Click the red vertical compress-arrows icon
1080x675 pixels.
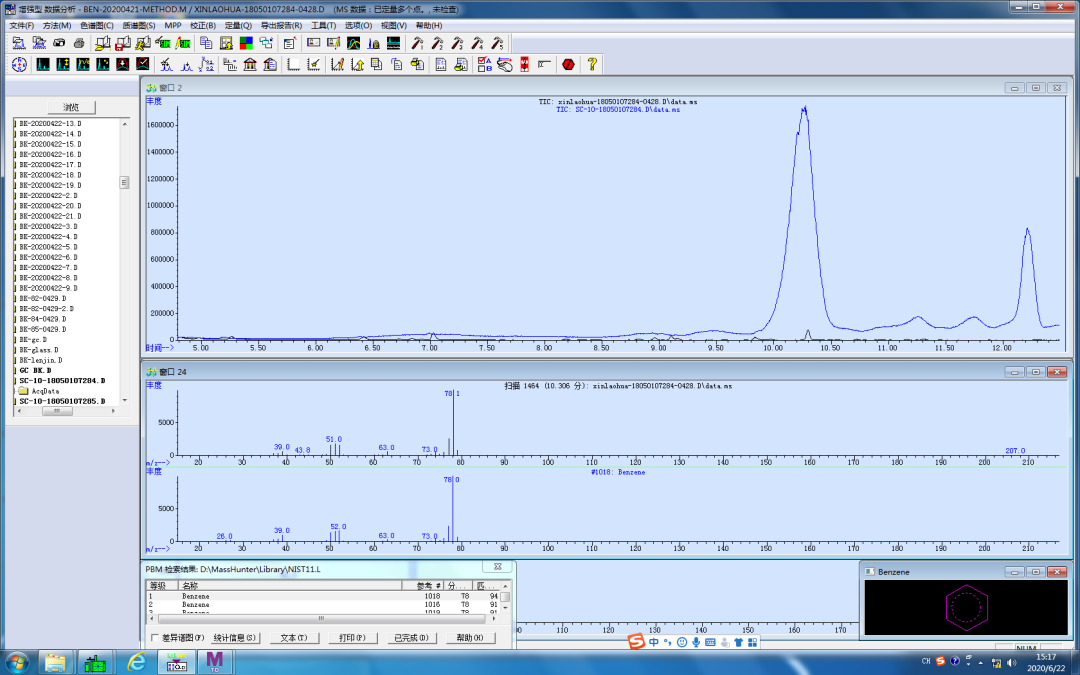coord(525,64)
